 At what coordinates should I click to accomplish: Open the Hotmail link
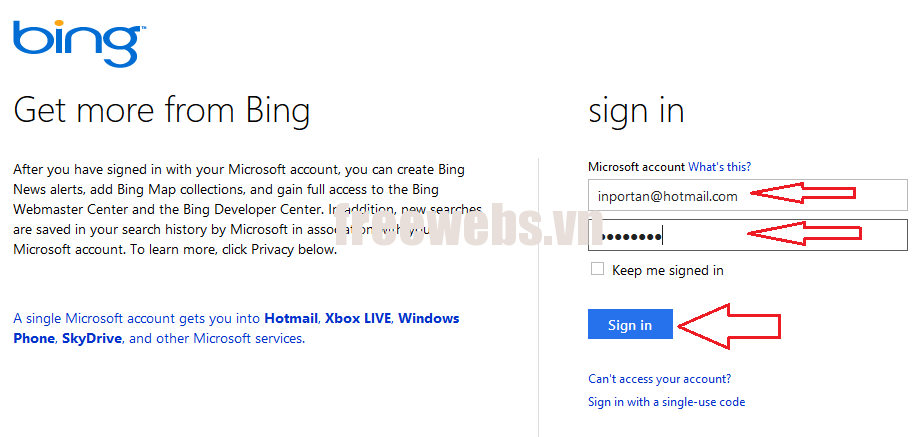[291, 318]
